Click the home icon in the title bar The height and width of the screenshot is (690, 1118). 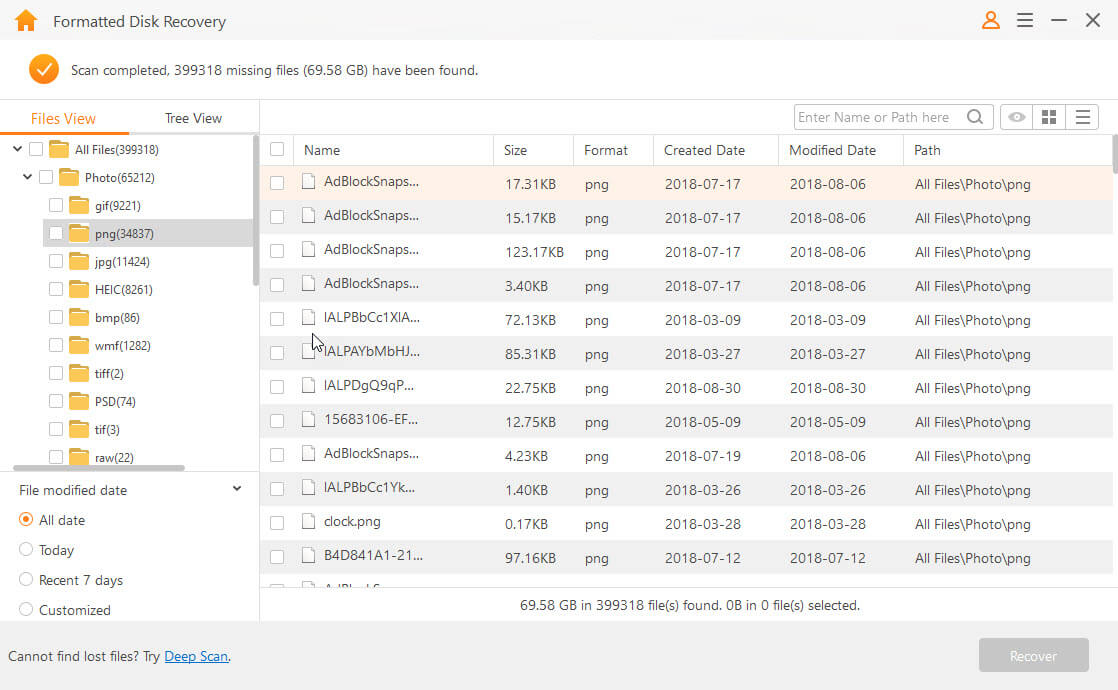click(x=25, y=20)
